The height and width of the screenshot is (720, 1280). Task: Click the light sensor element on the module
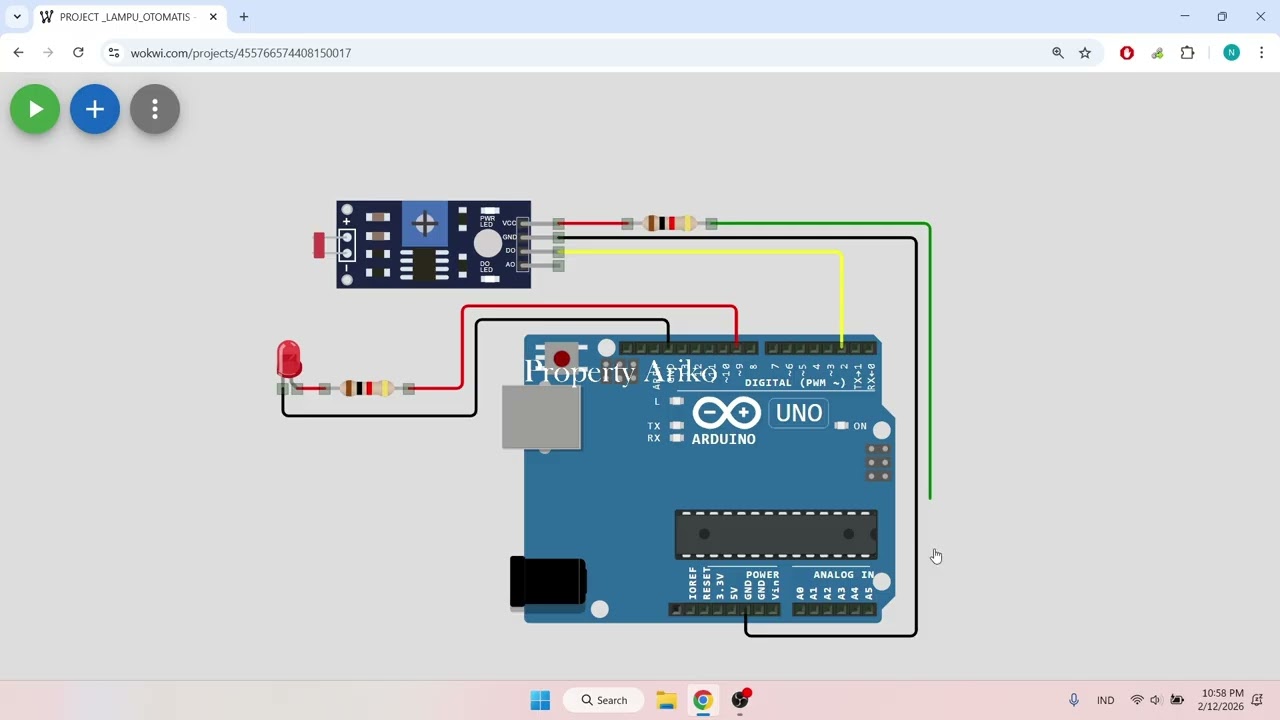point(320,245)
